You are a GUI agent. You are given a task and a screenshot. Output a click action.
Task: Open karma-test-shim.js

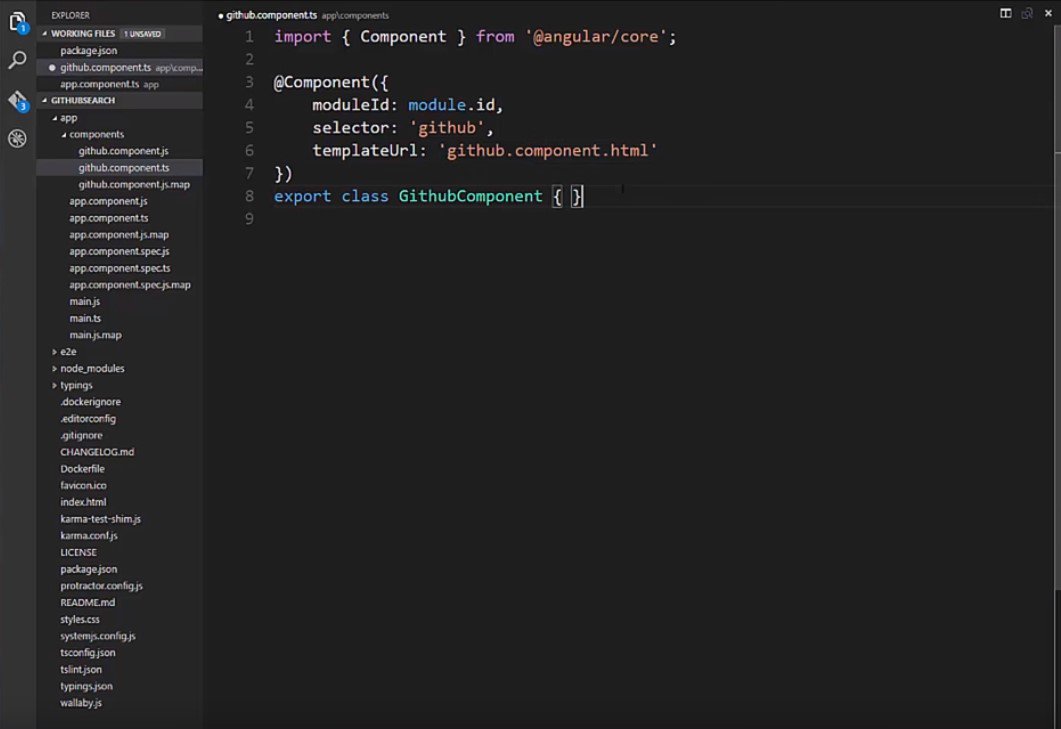(x=100, y=519)
